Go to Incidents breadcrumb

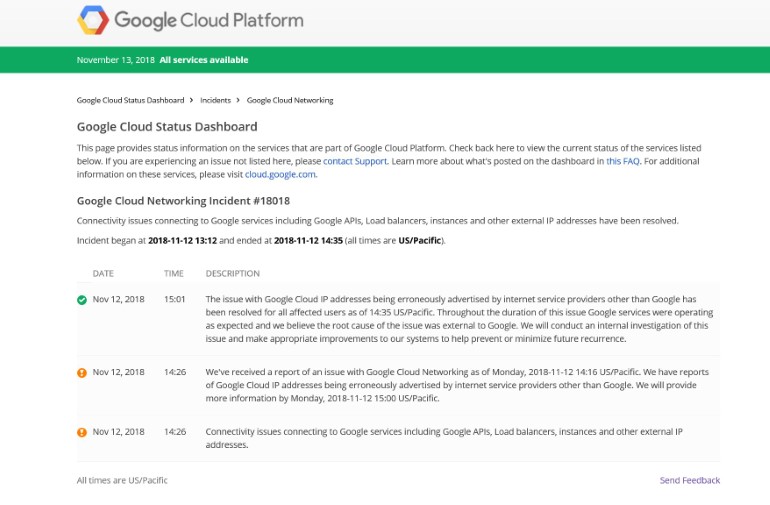click(215, 100)
